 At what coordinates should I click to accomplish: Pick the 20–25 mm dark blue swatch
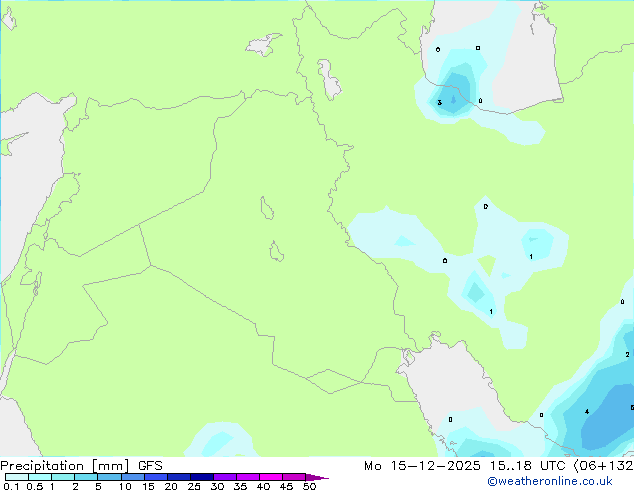point(179,477)
